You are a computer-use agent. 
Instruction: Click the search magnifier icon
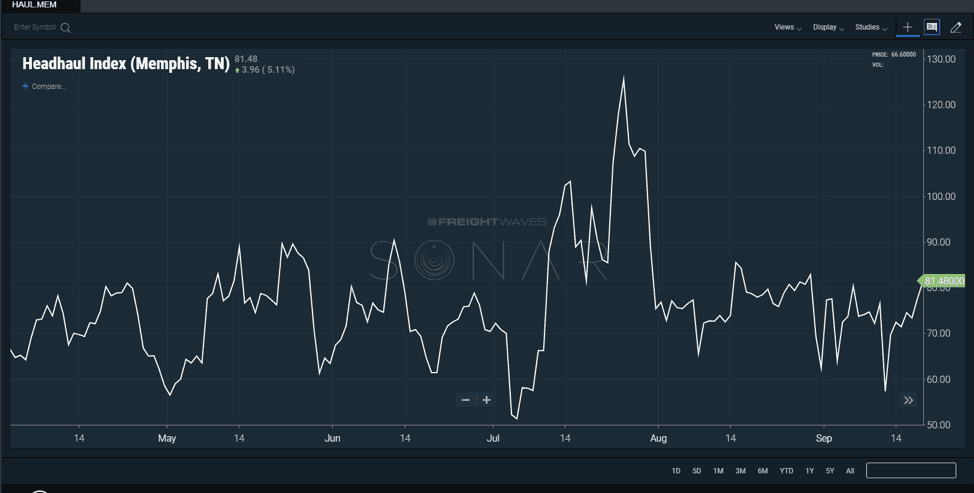[66, 28]
